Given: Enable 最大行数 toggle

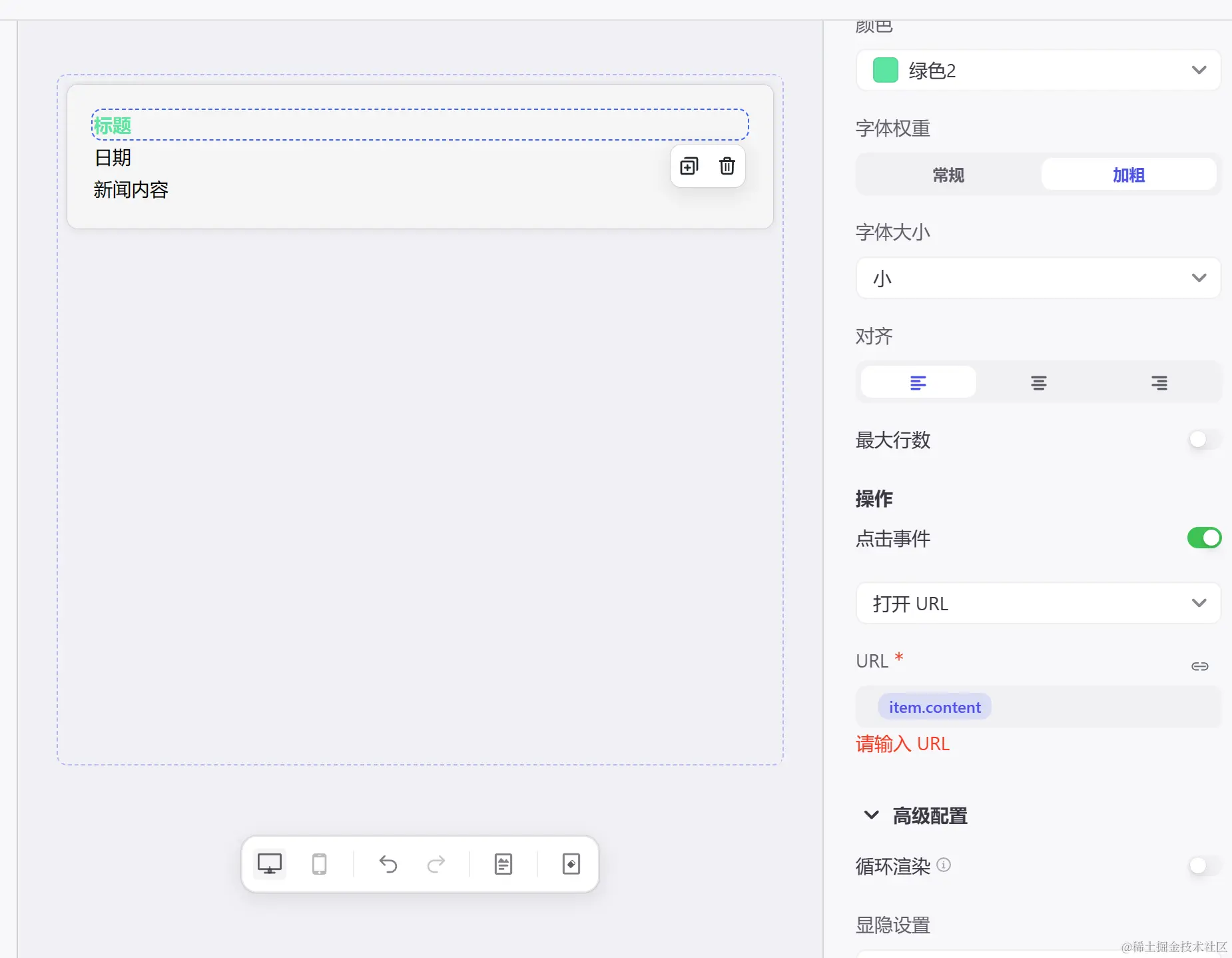Looking at the screenshot, I should pyautogui.click(x=1203, y=440).
